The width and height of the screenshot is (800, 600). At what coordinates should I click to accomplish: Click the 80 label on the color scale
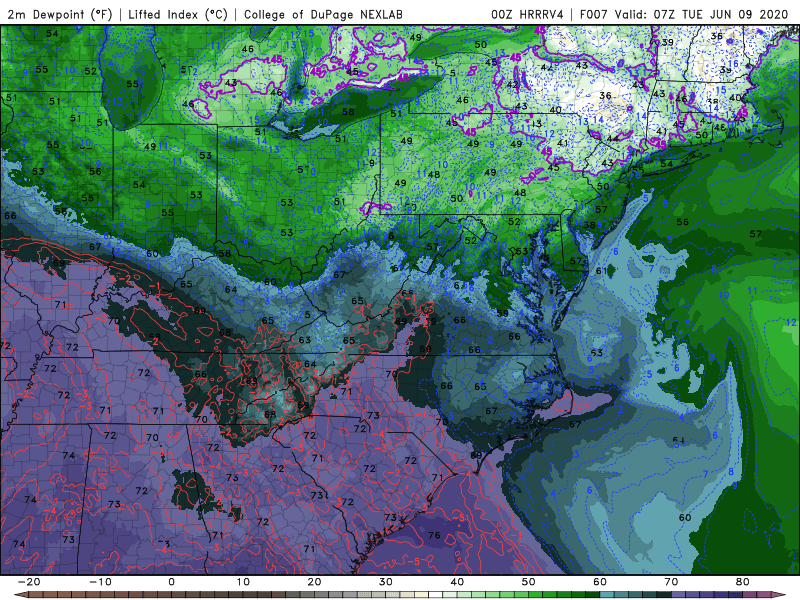click(743, 582)
